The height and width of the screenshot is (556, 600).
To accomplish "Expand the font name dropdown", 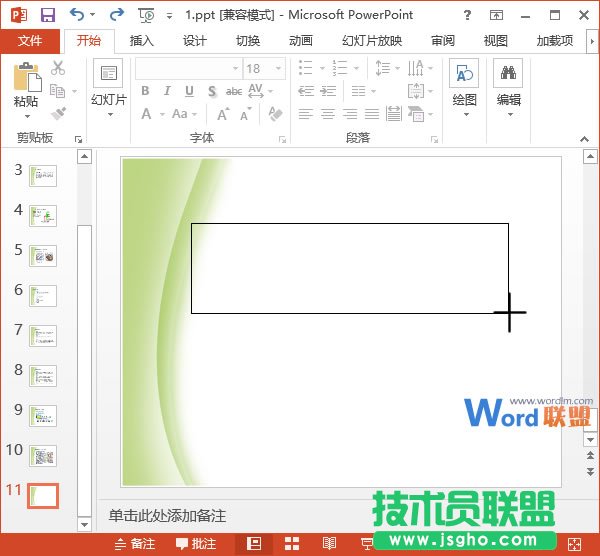I will click(235, 68).
